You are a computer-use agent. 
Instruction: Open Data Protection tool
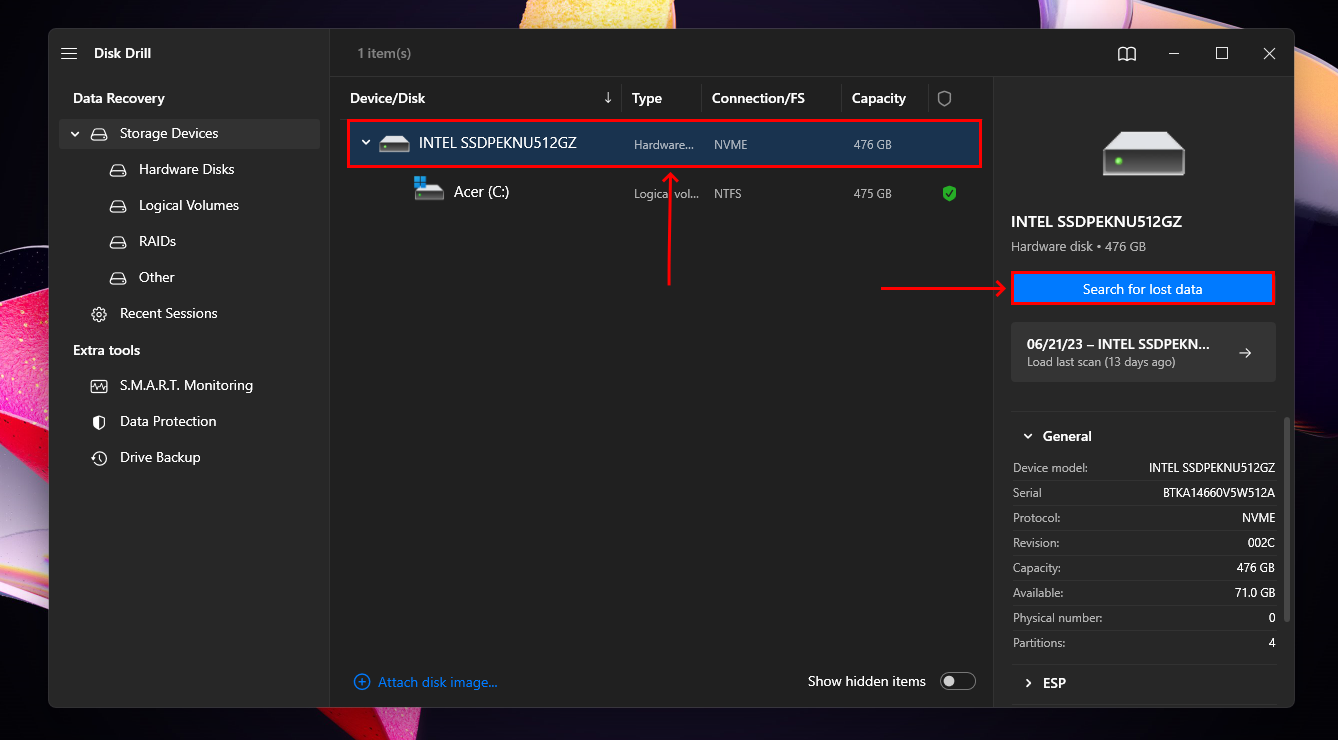168,421
